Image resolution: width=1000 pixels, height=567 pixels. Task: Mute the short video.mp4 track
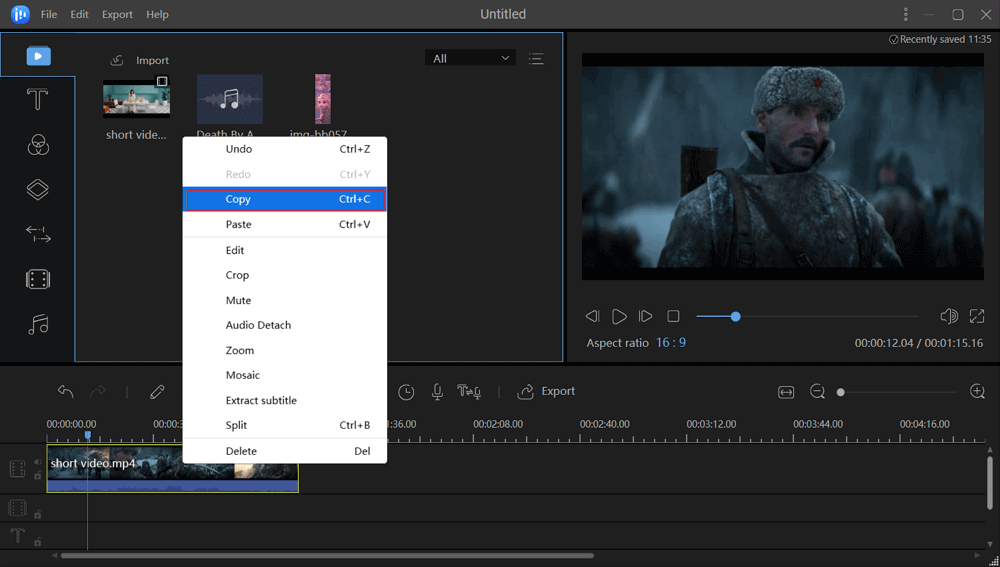(x=38, y=462)
